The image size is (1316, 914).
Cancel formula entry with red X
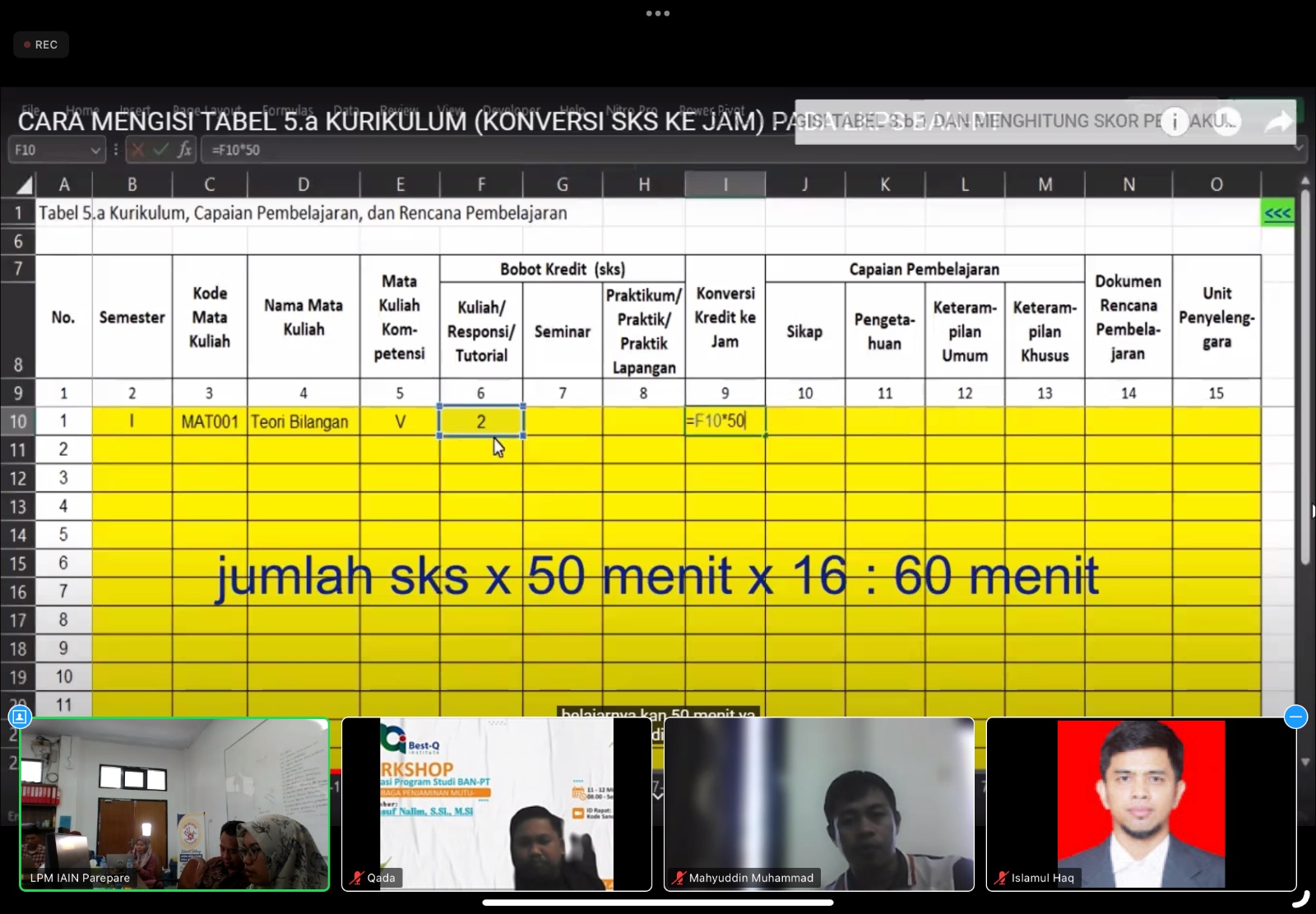[x=137, y=150]
